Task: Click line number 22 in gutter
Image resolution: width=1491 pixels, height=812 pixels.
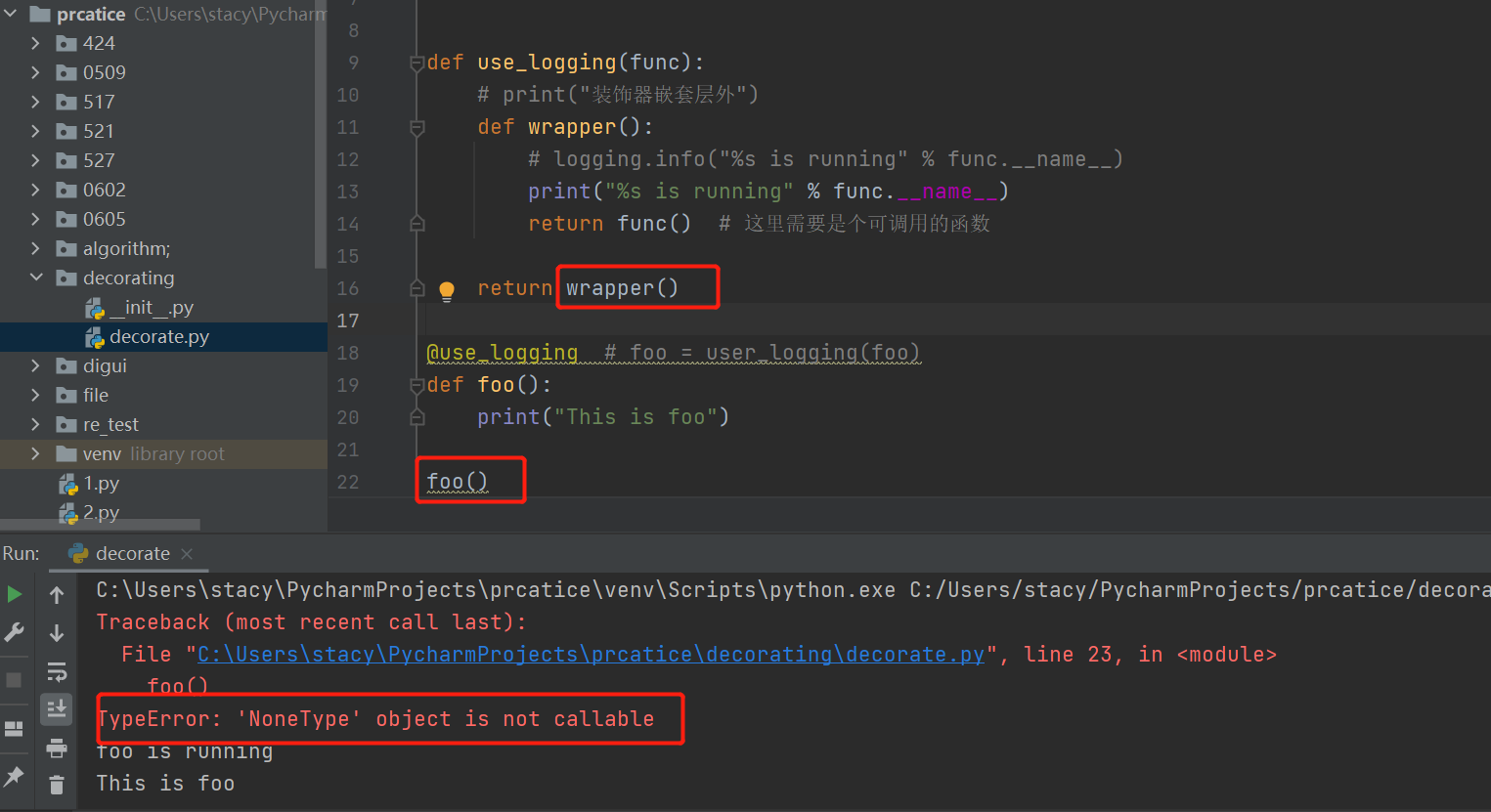Action: pos(348,482)
